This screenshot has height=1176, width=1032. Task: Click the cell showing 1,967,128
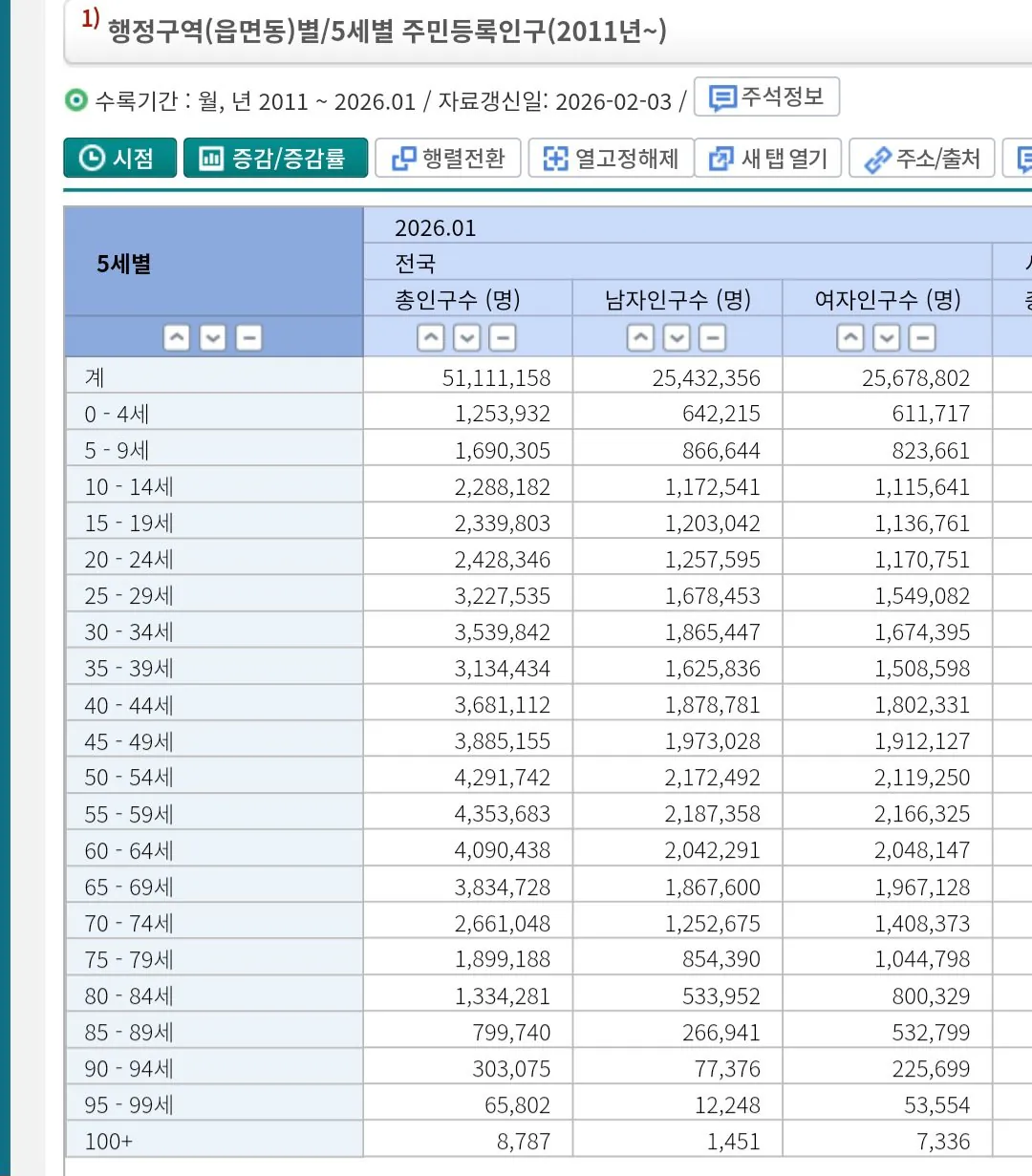tap(888, 886)
